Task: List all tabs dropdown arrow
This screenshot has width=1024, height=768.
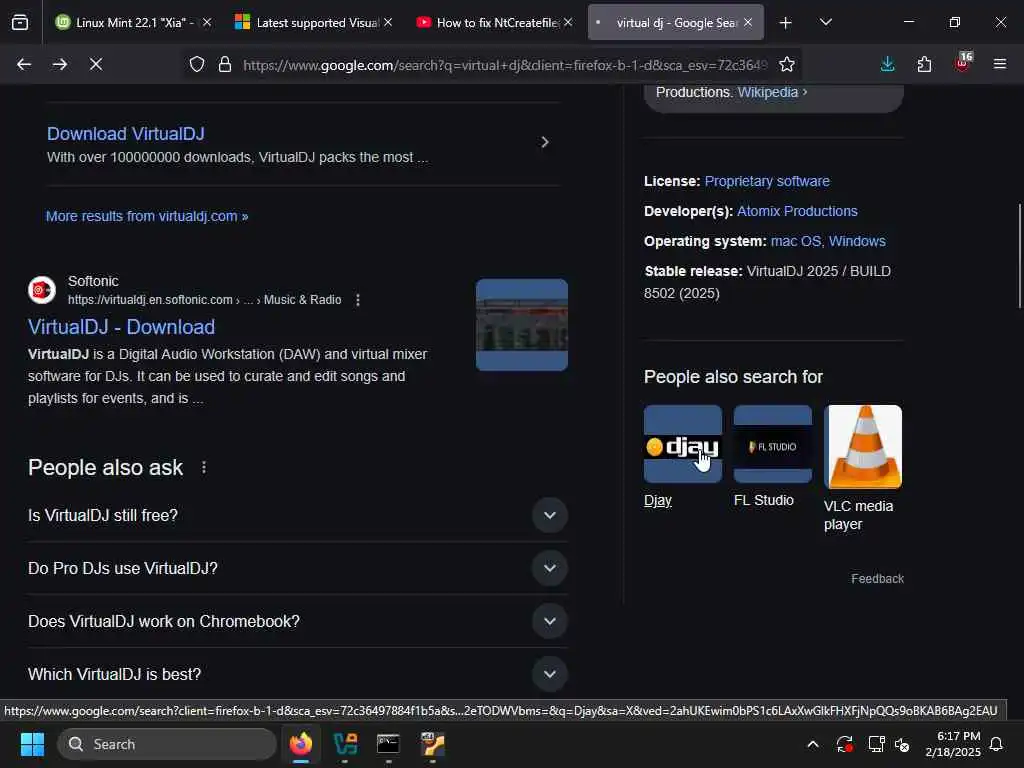Action: 826,22
